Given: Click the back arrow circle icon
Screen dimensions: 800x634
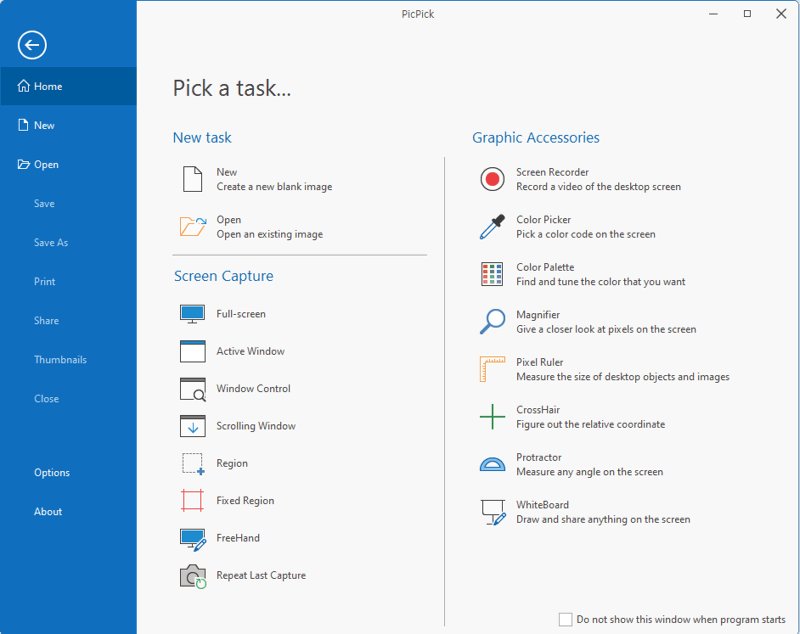Looking at the screenshot, I should (32, 45).
